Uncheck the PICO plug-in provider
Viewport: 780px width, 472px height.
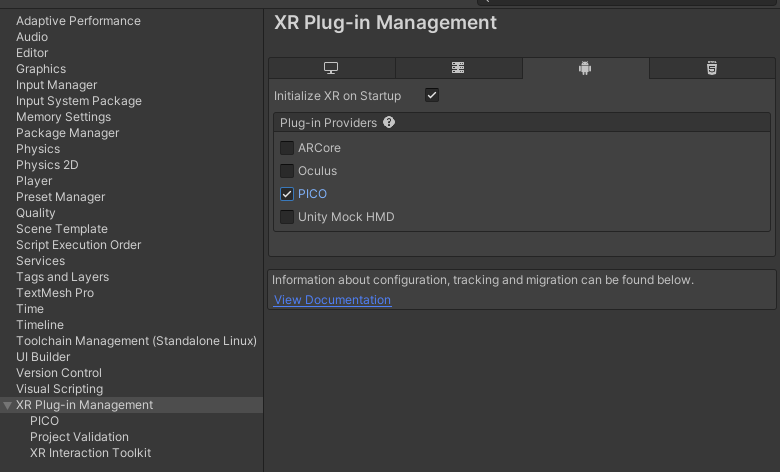[x=287, y=194]
